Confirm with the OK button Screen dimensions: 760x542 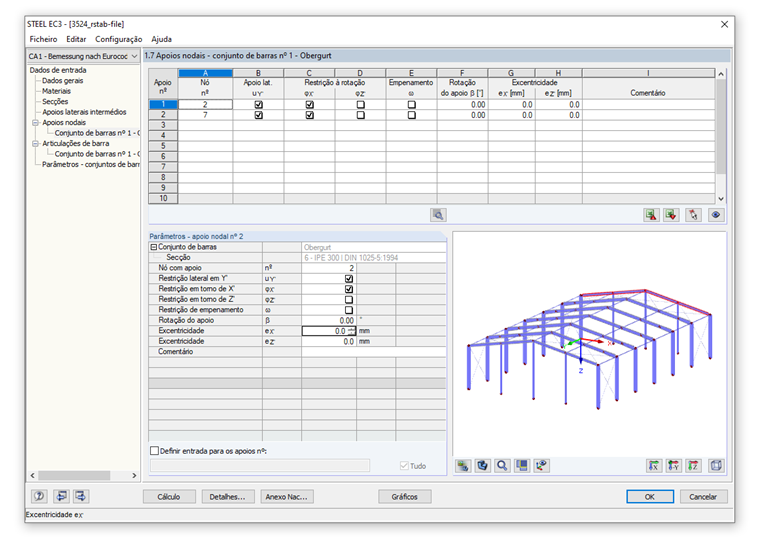(650, 496)
